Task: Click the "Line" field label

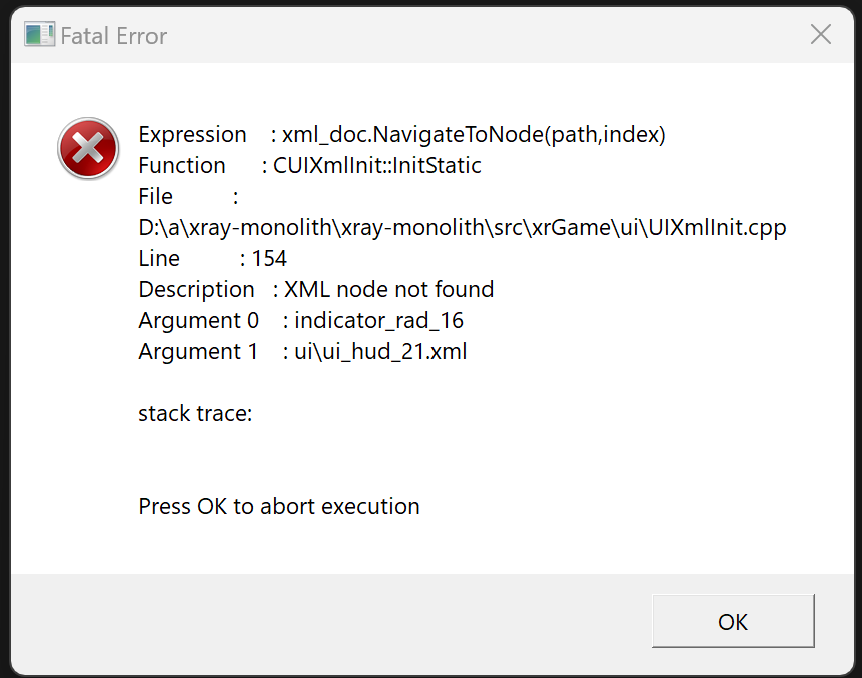Action: click(159, 258)
